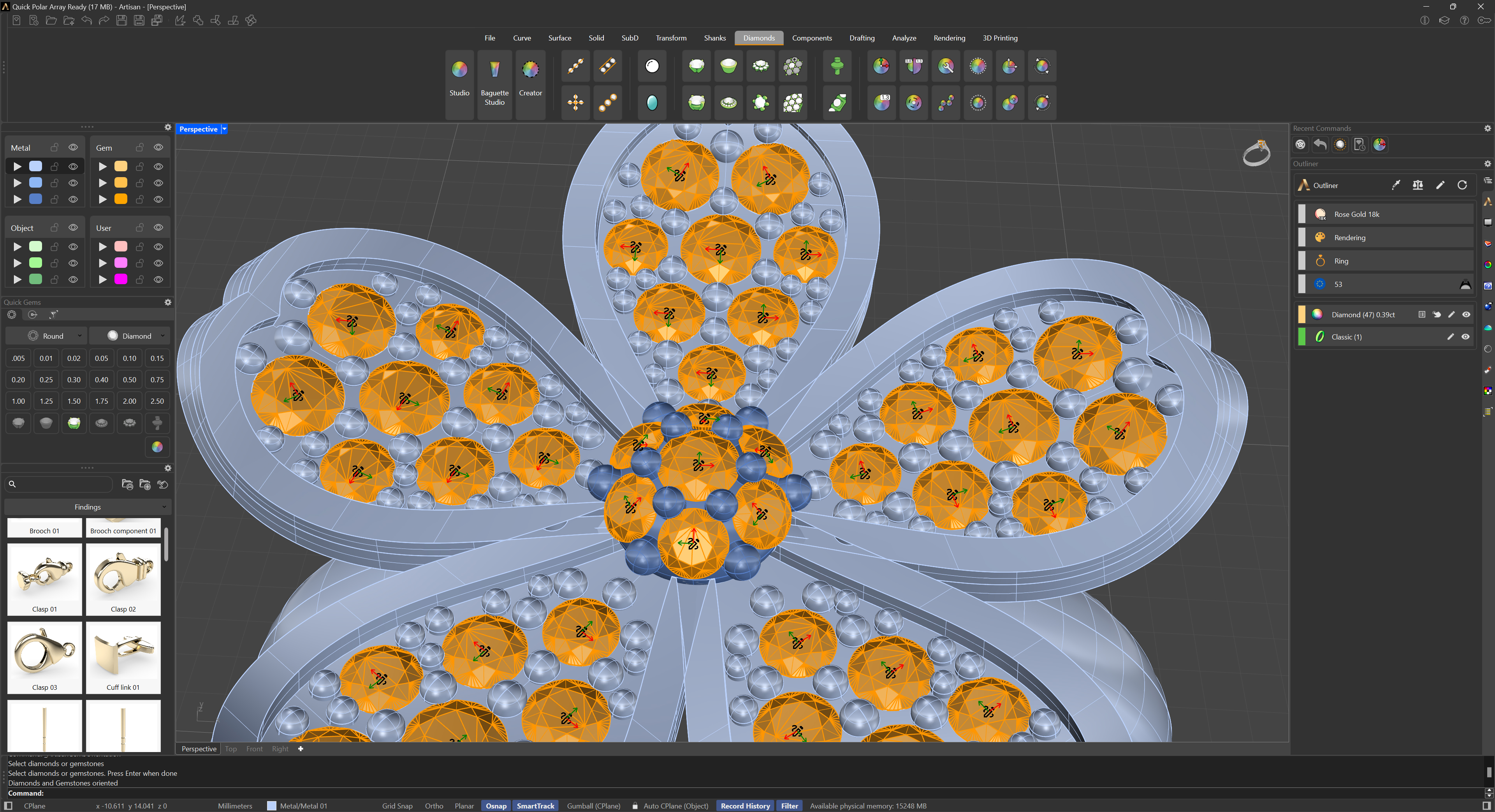The image size is (1495, 812).
Task: Click the Filter status bar button
Action: (x=789, y=806)
